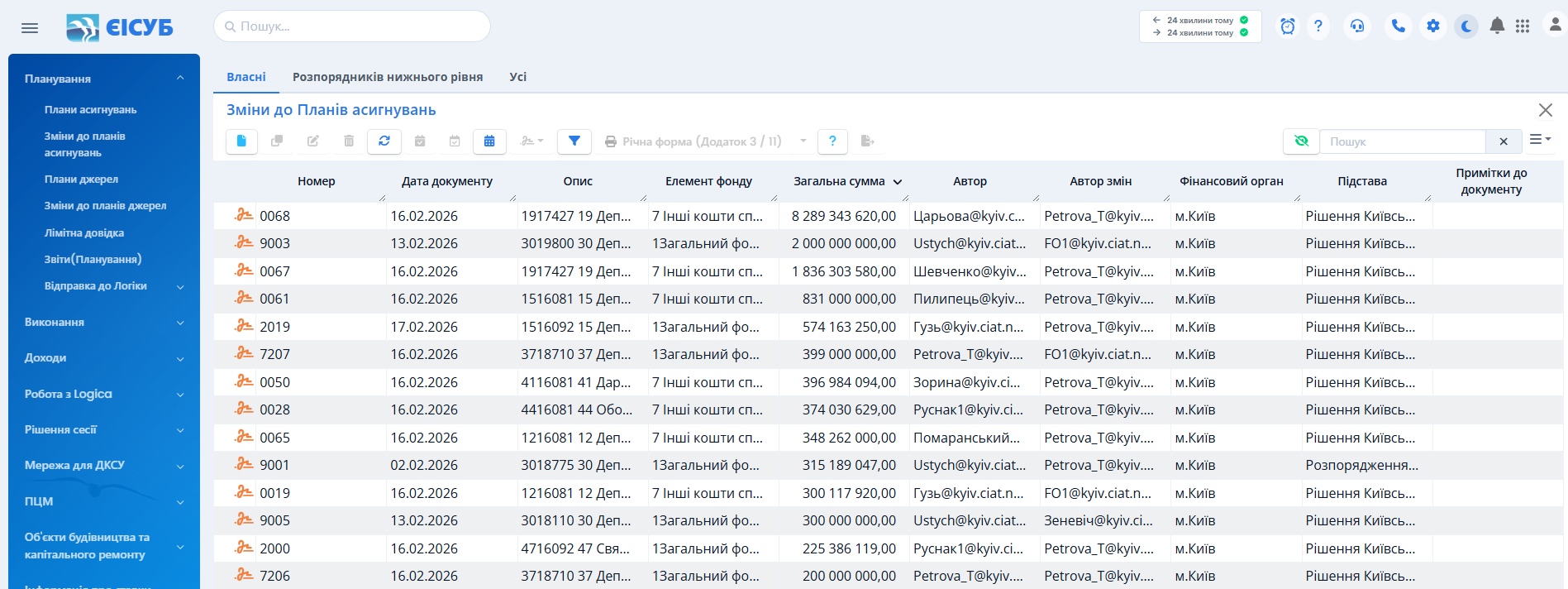Refresh the table with the refresh icon
This screenshot has width=1568, height=589.
[x=384, y=141]
